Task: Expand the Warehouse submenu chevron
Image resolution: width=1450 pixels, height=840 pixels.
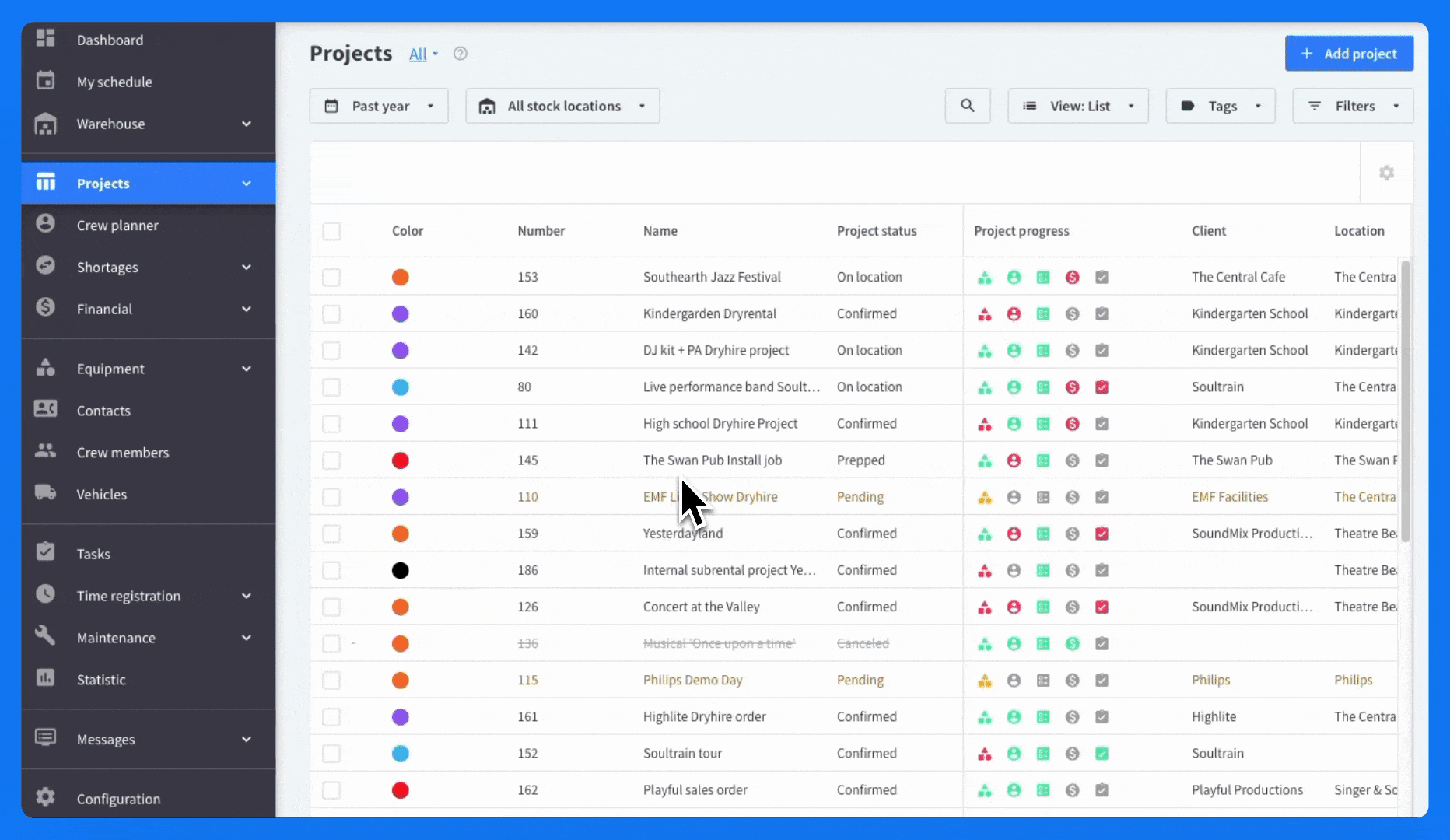Action: pos(247,124)
